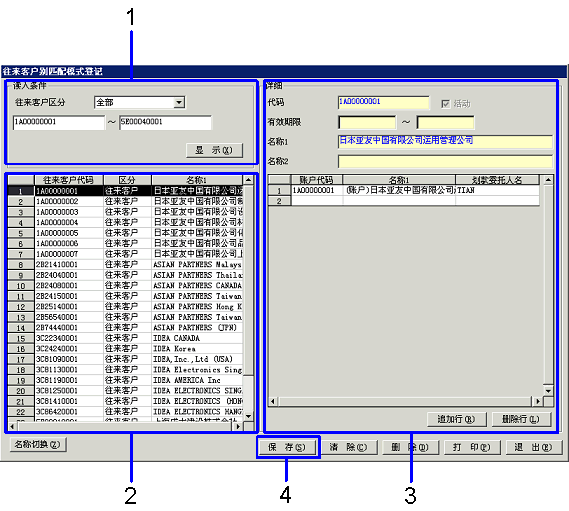Image resolution: width=569 pixels, height=511 pixels.
Task: Click the 追加行(R) button
Action: pyautogui.click(x=456, y=419)
